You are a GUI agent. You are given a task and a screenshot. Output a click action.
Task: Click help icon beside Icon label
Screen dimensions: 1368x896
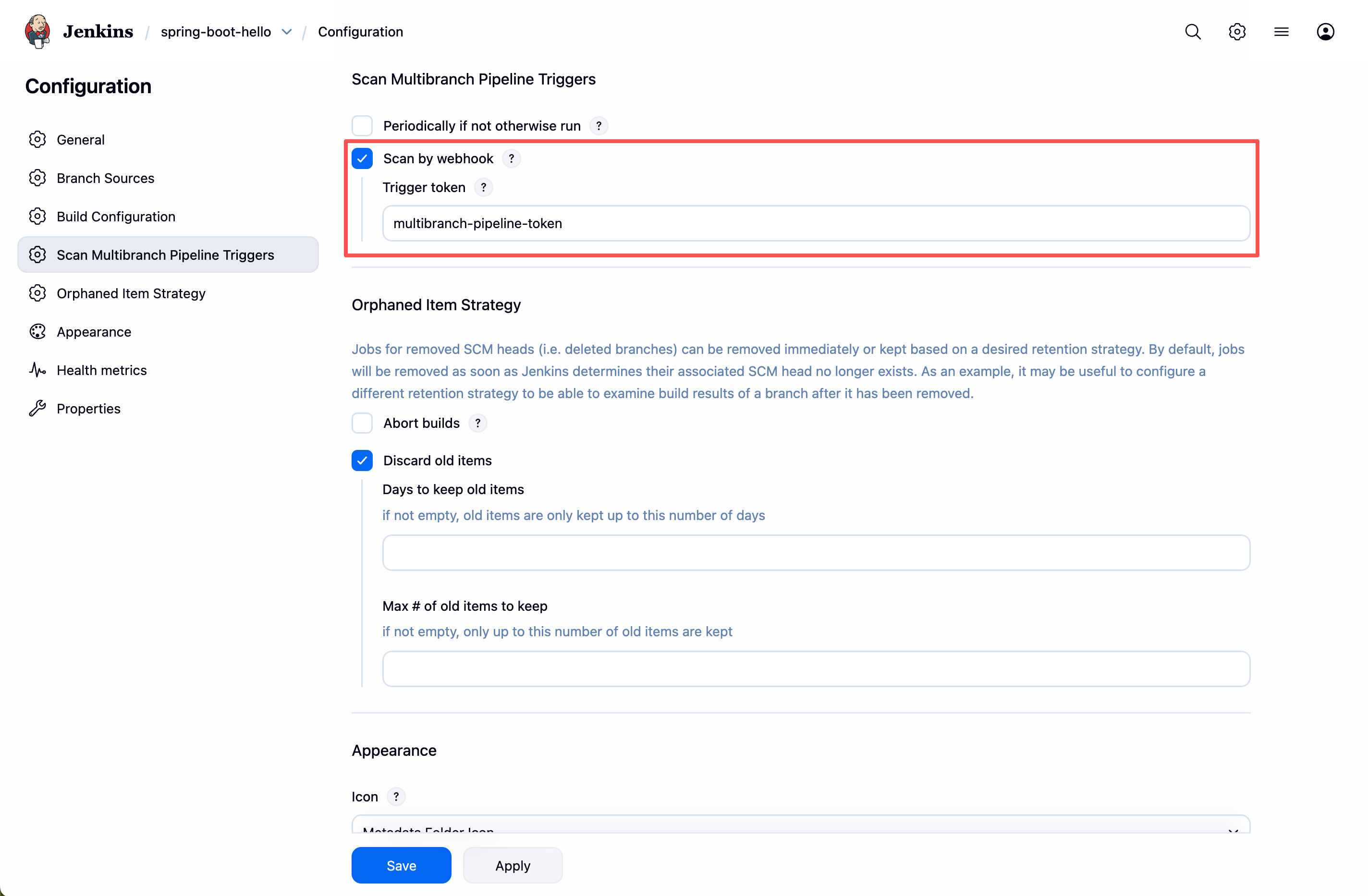(x=396, y=797)
